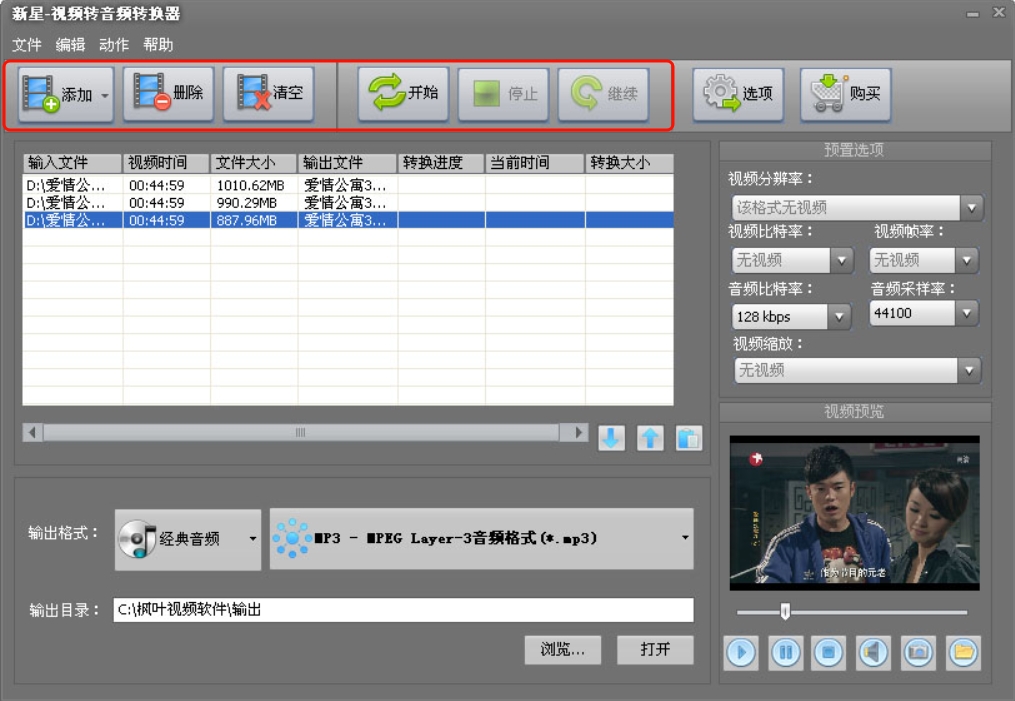The image size is (1015, 701).
Task: Take a snapshot with the camera icon
Action: click(918, 653)
